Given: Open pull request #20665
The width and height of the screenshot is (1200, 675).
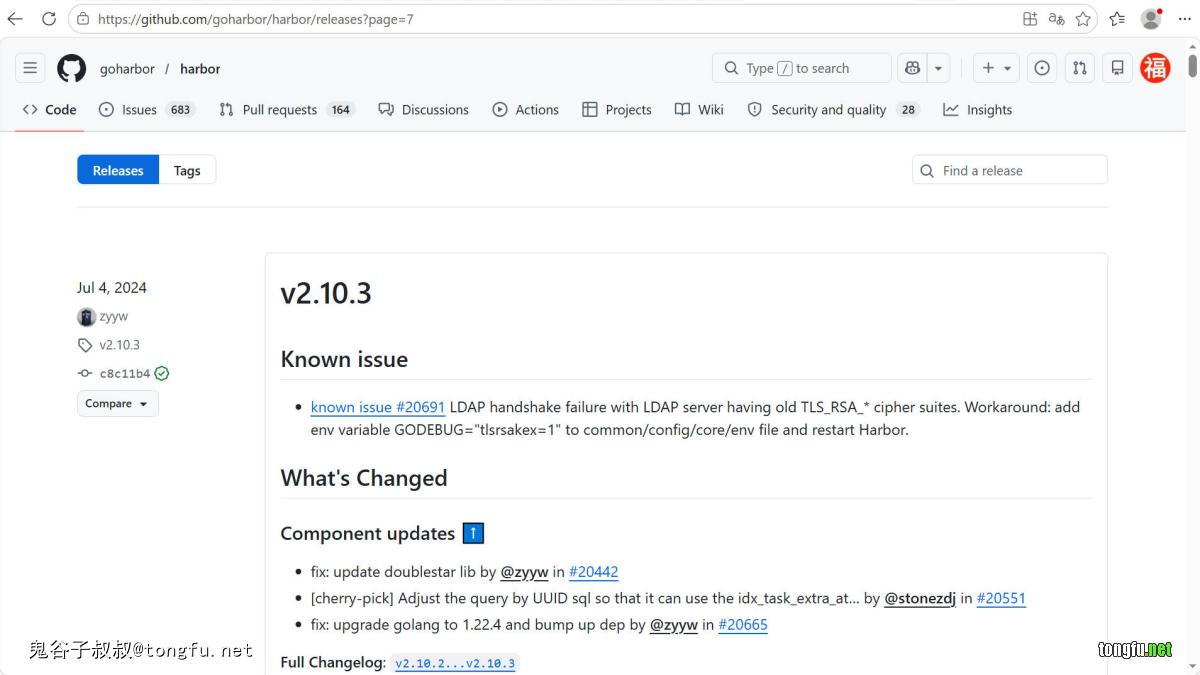Looking at the screenshot, I should tap(743, 624).
